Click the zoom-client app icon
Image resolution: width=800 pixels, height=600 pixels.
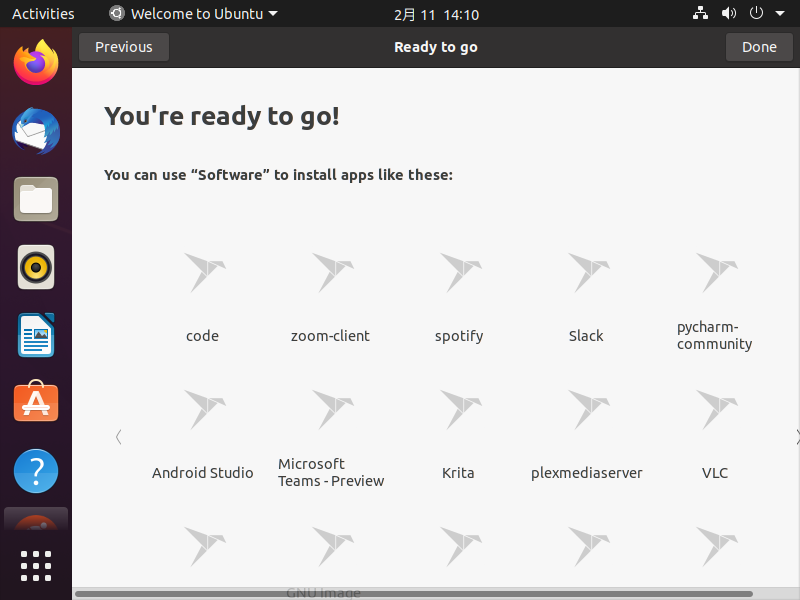coord(333,272)
